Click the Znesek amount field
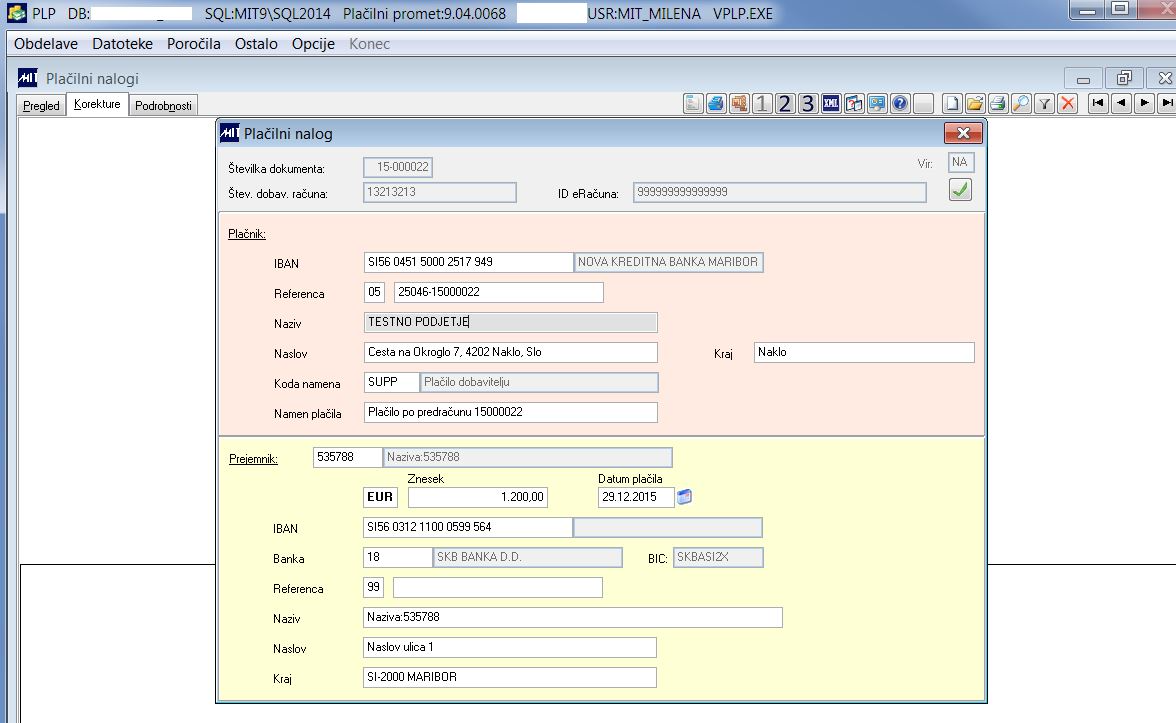Viewport: 1176px width, 723px height. click(477, 497)
